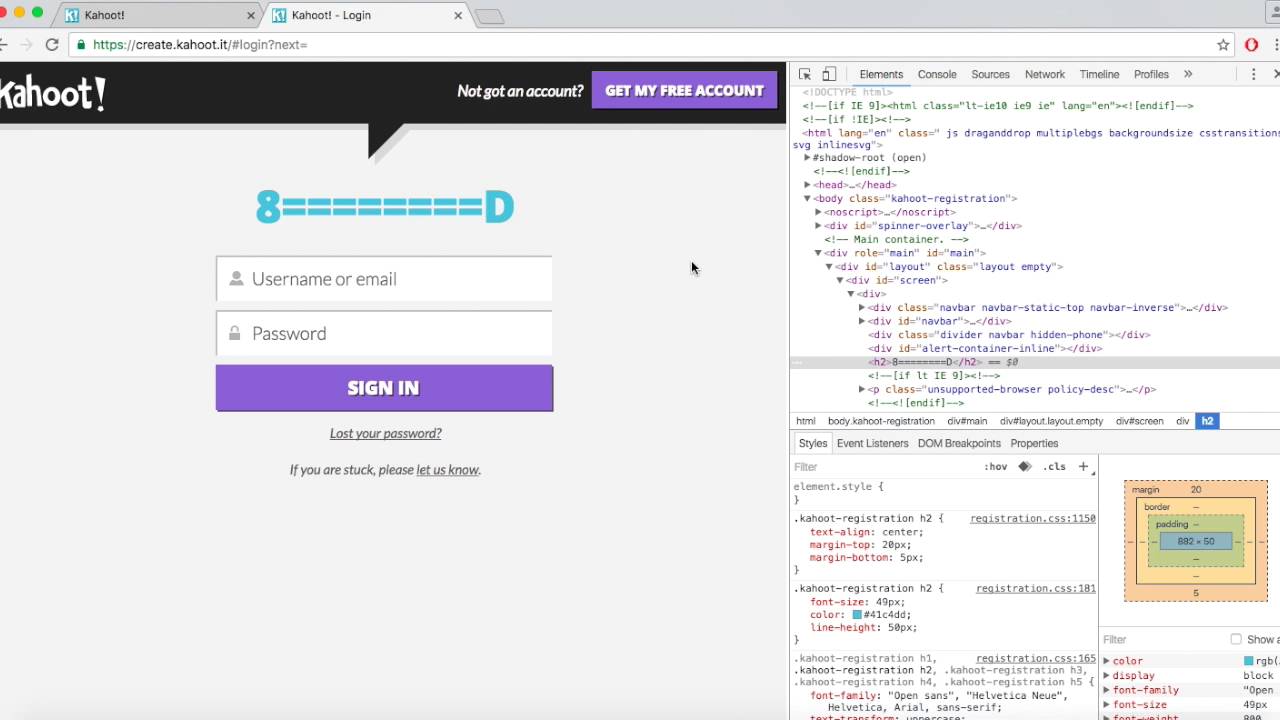The image size is (1280, 720).
Task: Open the registration.css:165 source link
Action: tap(1035, 659)
